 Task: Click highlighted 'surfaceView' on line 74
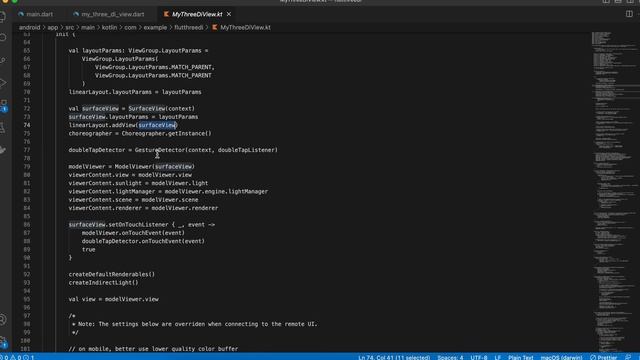(x=157, y=125)
